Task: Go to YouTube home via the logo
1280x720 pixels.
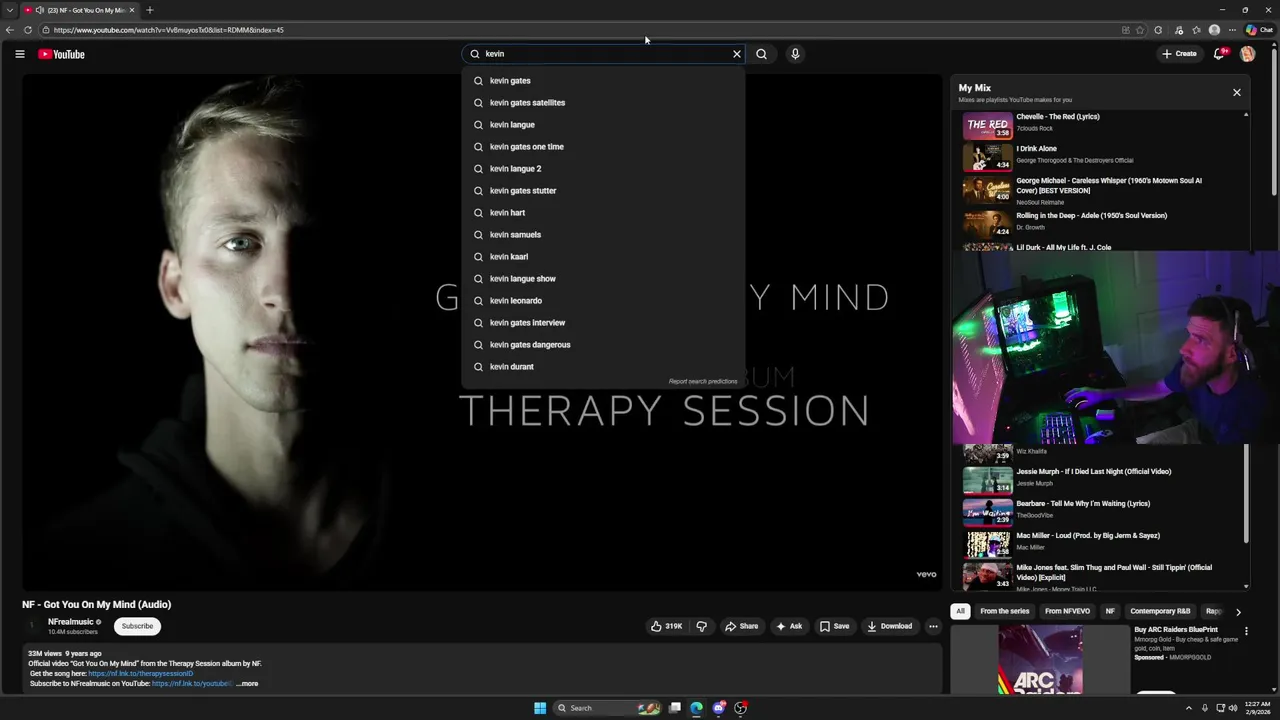Action: [61, 54]
